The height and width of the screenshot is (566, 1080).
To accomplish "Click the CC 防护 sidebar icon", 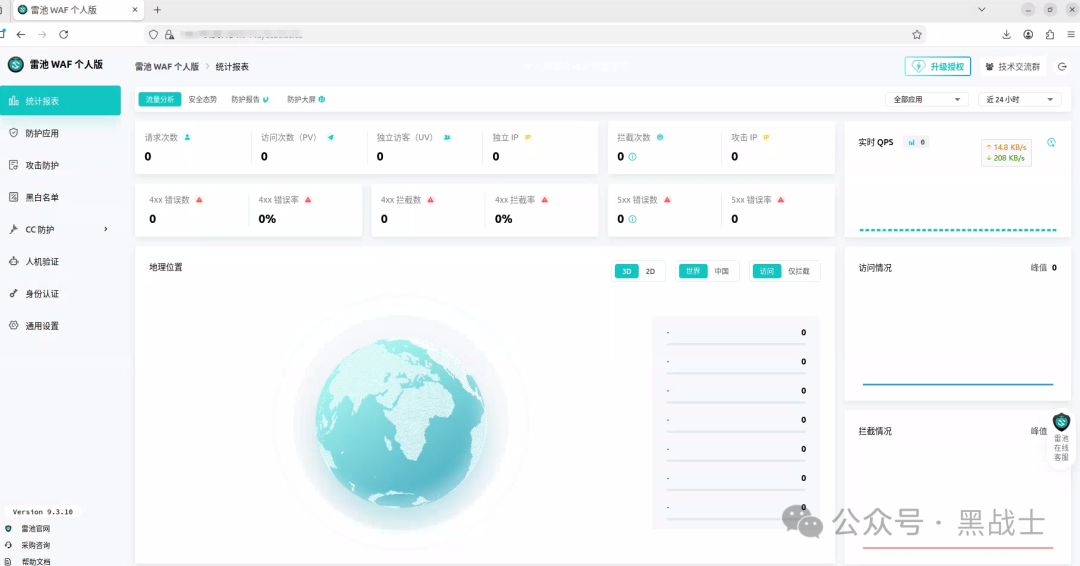I will click(13, 229).
